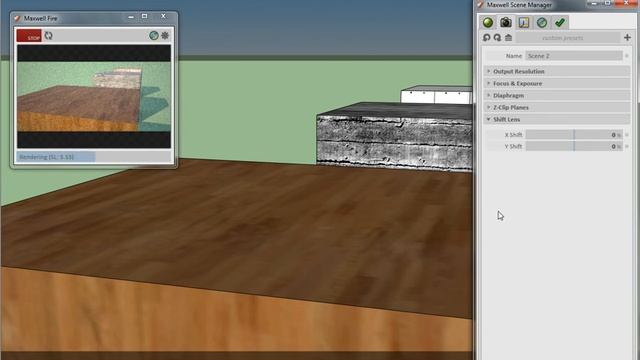The width and height of the screenshot is (640, 360).
Task: Click the redo arrow icon in Scene Manager
Action: pyautogui.click(x=497, y=38)
